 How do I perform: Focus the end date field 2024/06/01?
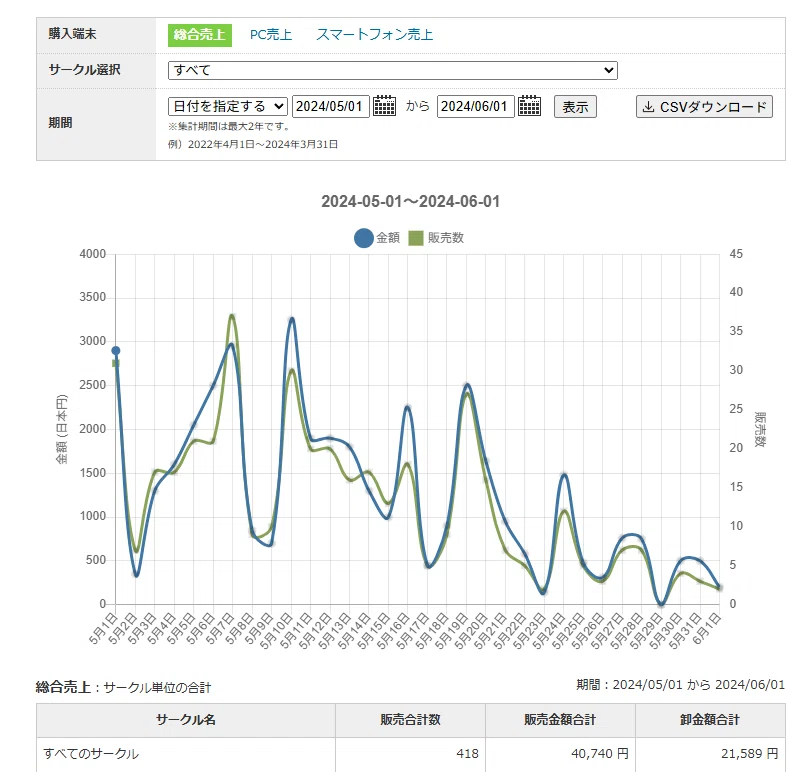pyautogui.click(x=476, y=107)
